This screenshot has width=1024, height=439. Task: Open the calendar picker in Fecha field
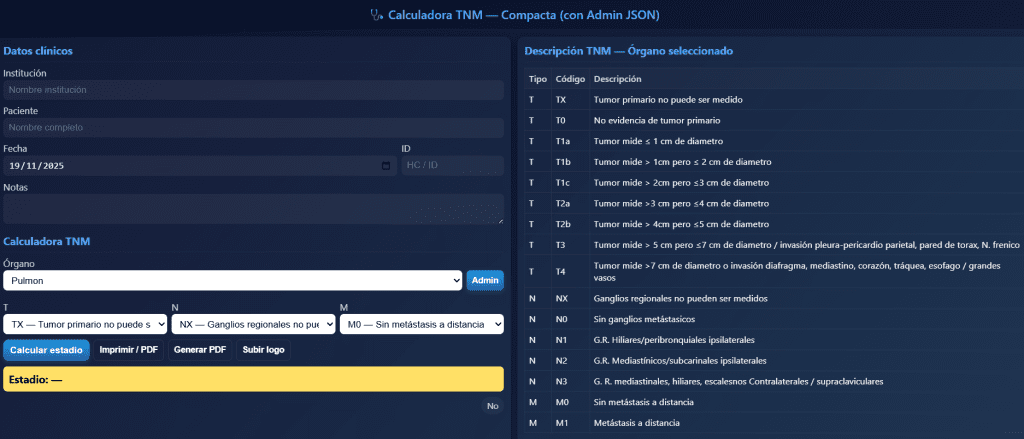(386, 165)
